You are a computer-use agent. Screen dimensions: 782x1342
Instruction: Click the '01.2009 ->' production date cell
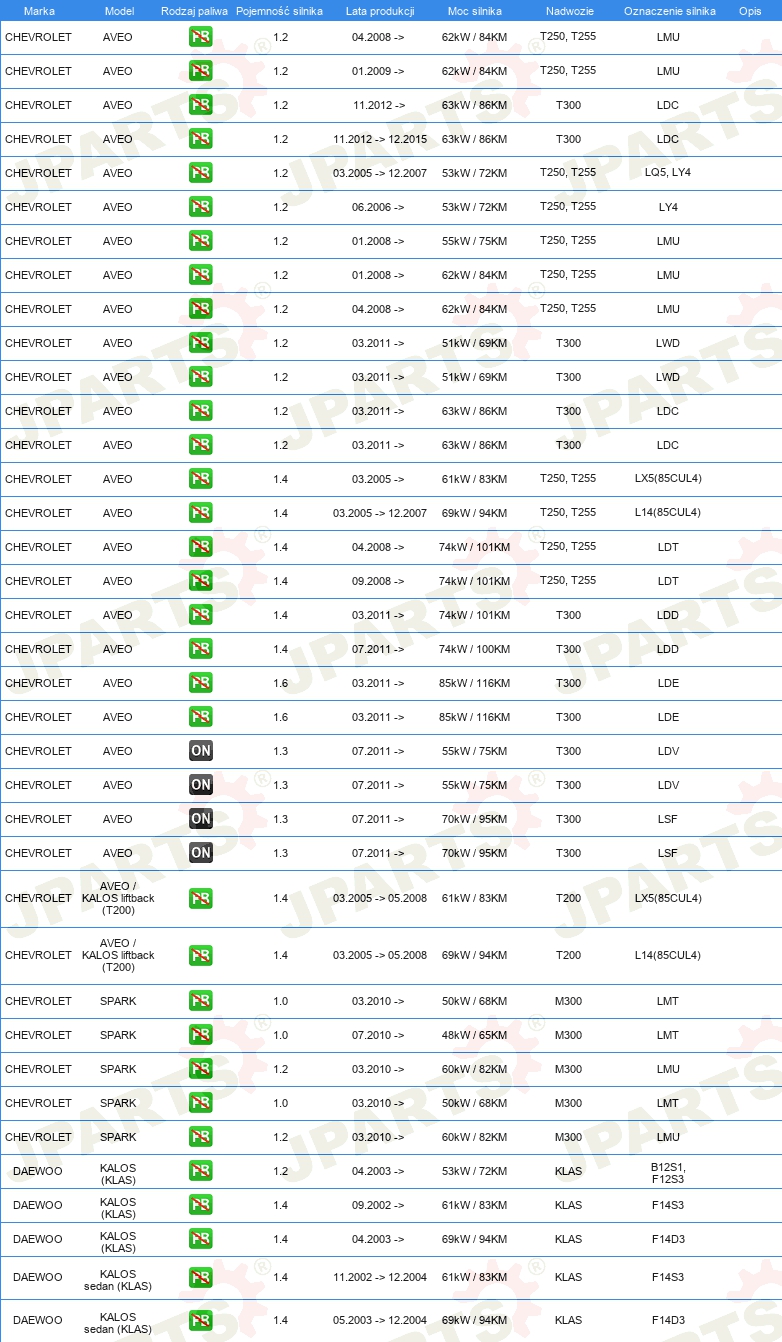(378, 71)
